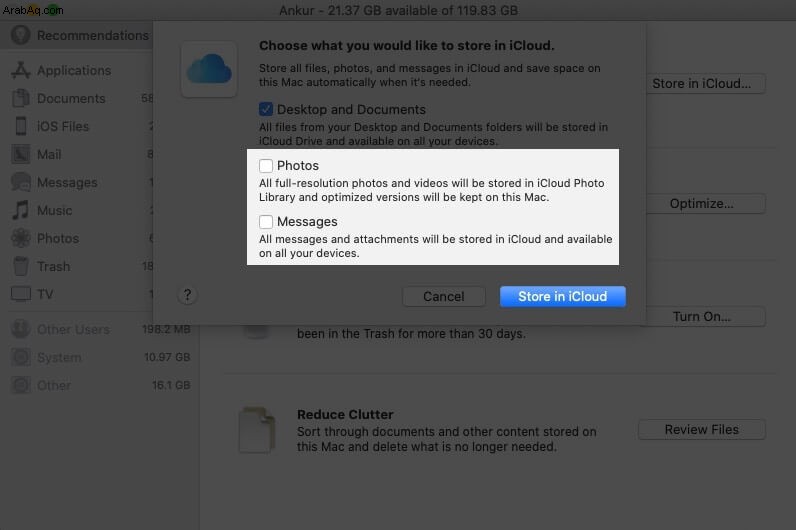This screenshot has height=530, width=796.
Task: Click the Reduce Clutter heading
Action: point(345,415)
